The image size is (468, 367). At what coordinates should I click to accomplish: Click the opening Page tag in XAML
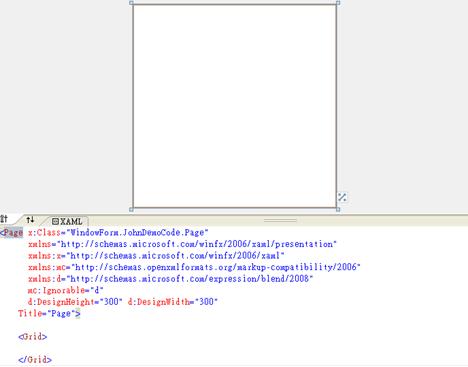12,232
